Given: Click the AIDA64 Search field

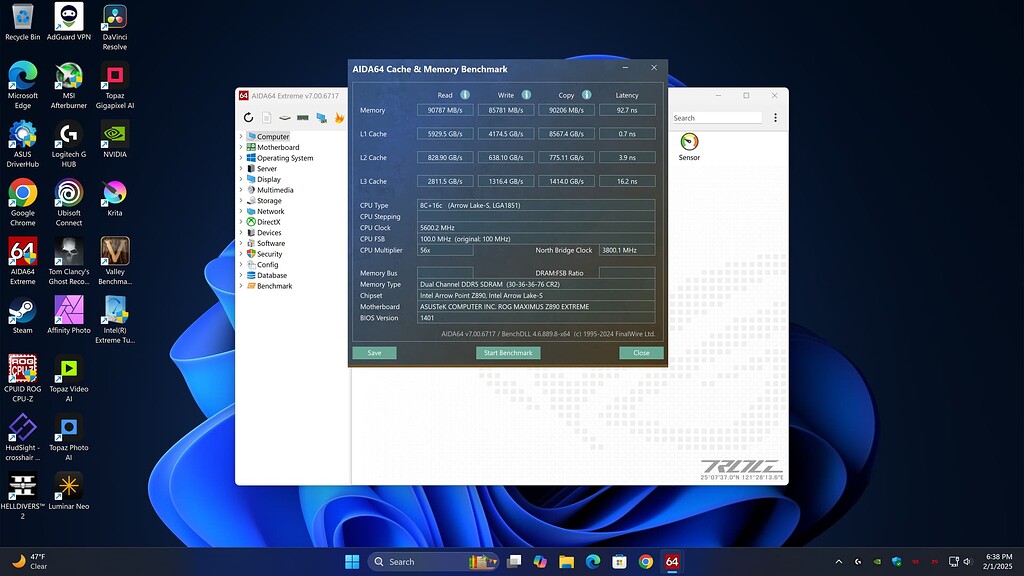Looking at the screenshot, I should (x=717, y=118).
